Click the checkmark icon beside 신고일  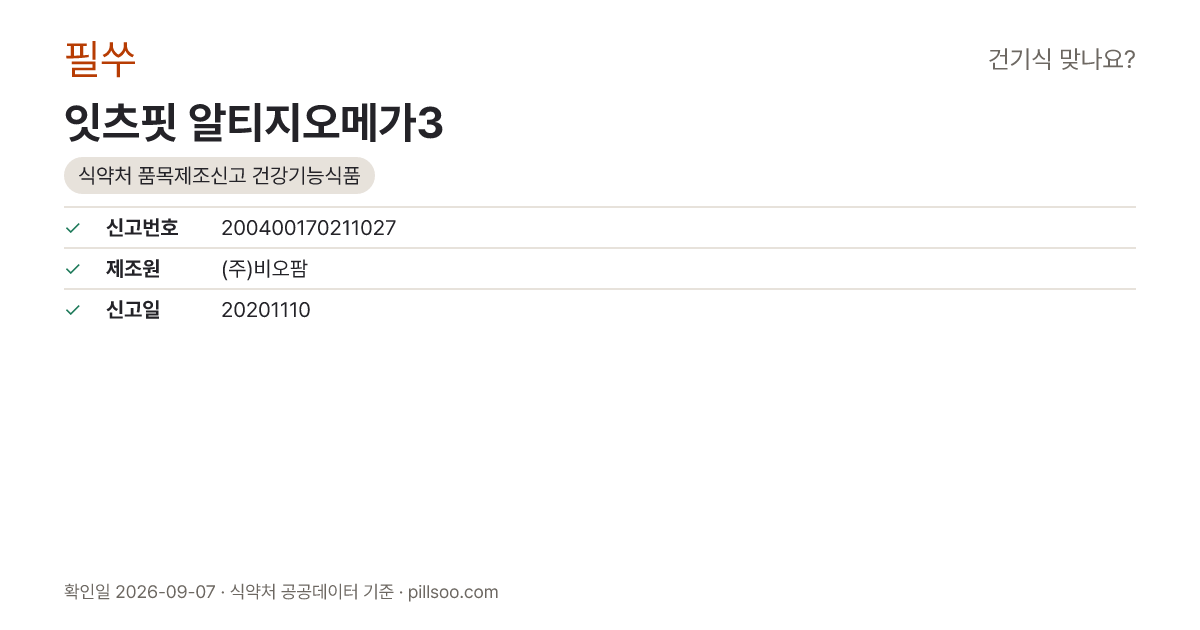tap(73, 310)
